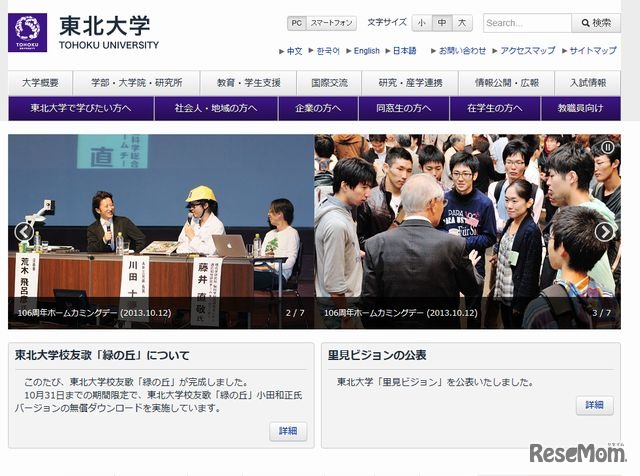Click heading 東北大学校友歌「緑の丘」について

(102, 355)
